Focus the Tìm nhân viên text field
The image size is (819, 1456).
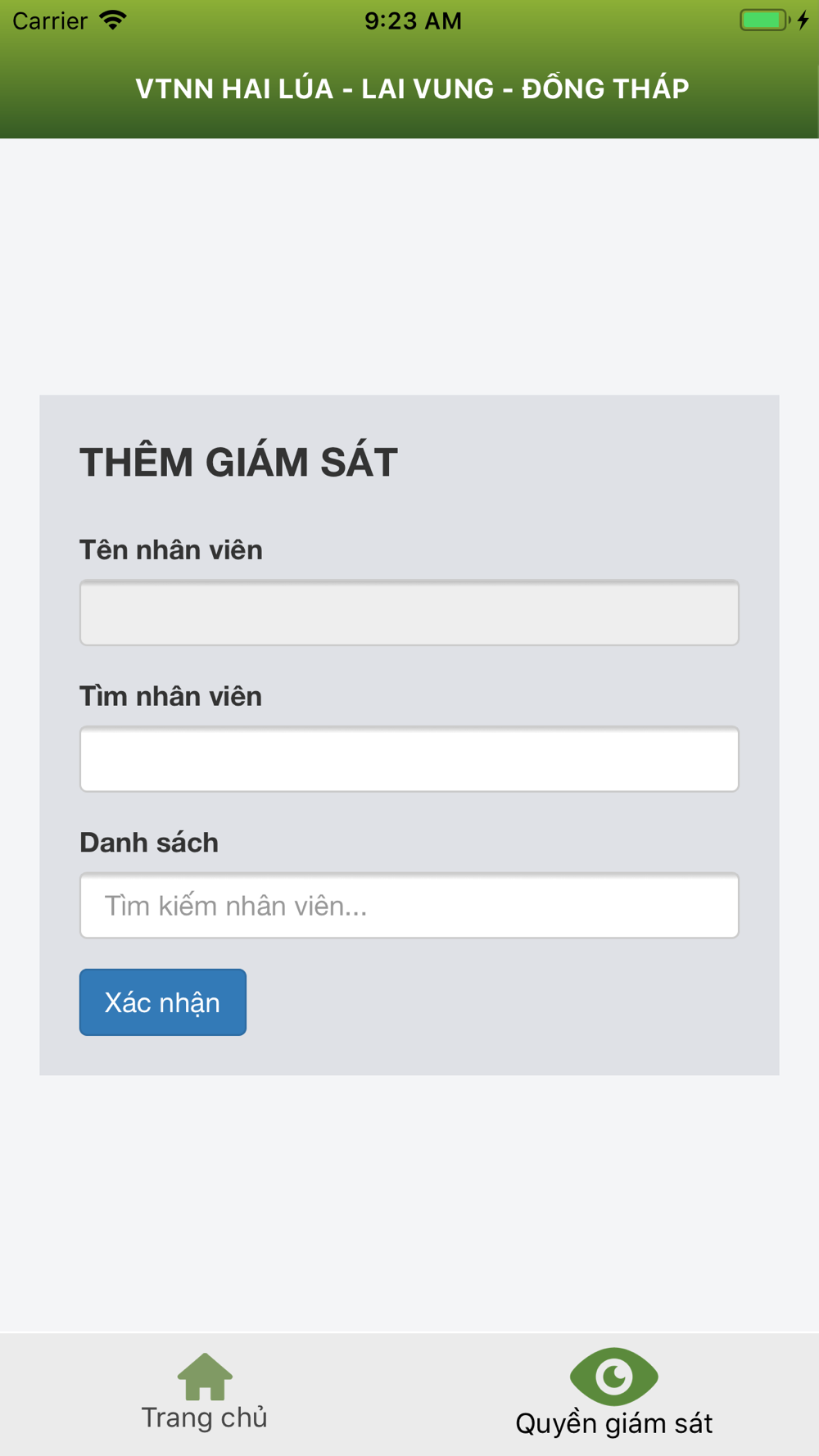409,759
